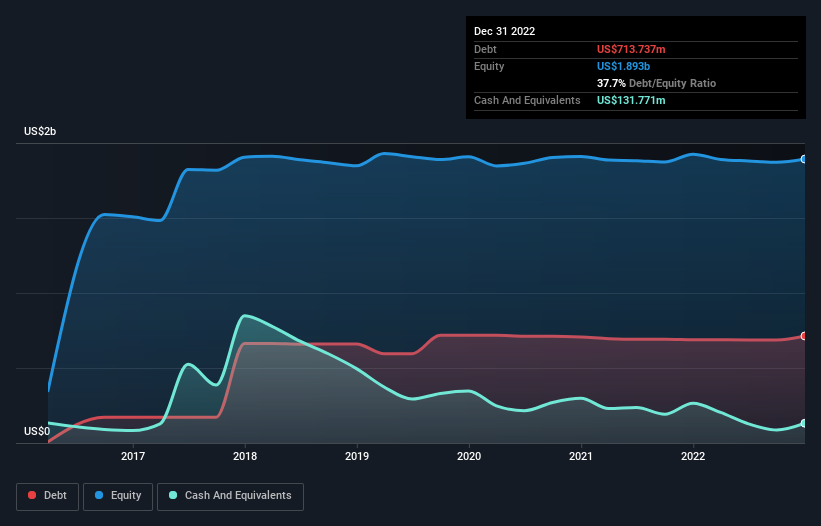This screenshot has height=526, width=821.
Task: Click the Debt endpoint marker at Dec 2022
Action: 804,336
